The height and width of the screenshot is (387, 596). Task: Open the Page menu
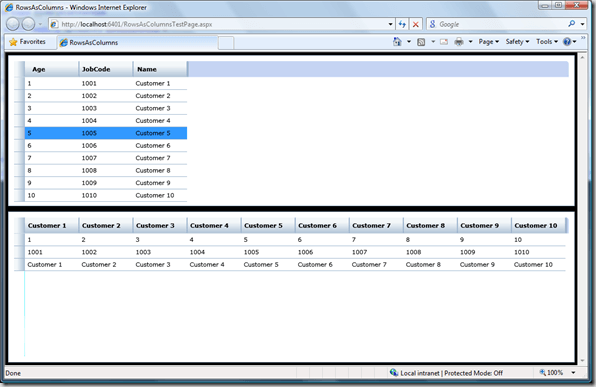click(488, 42)
